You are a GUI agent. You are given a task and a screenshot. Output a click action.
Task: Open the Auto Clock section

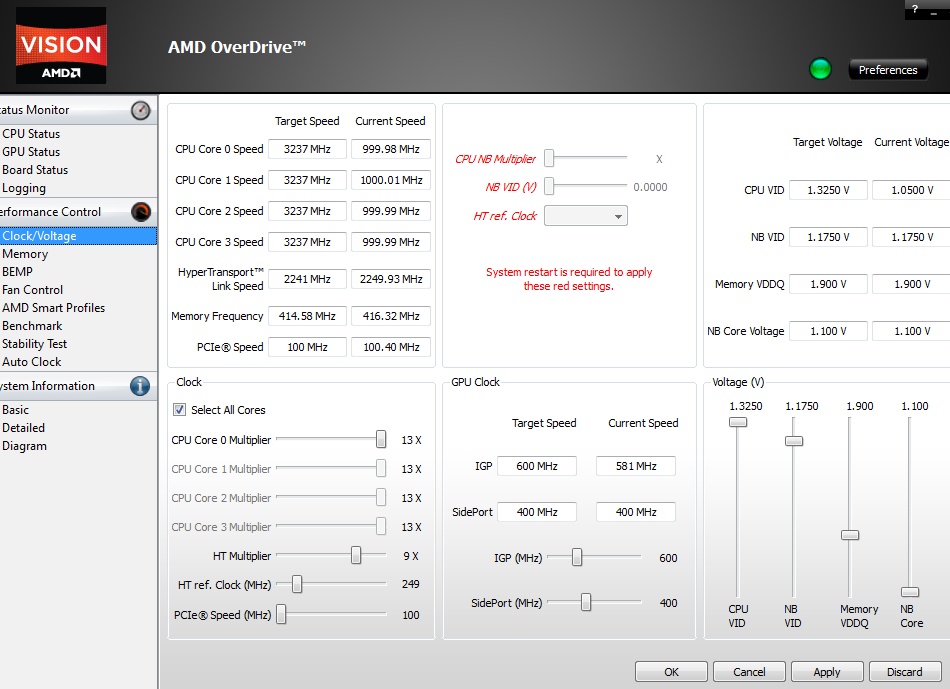pyautogui.click(x=32, y=362)
